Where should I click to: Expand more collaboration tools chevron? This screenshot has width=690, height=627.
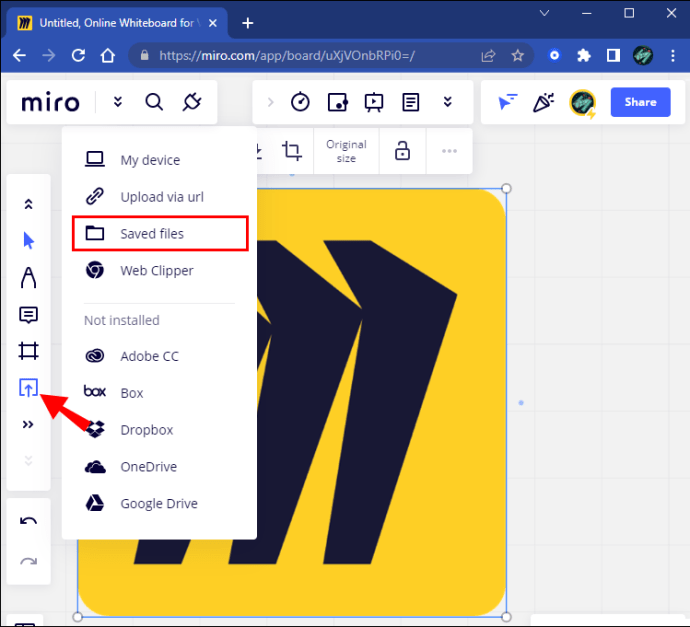448,103
